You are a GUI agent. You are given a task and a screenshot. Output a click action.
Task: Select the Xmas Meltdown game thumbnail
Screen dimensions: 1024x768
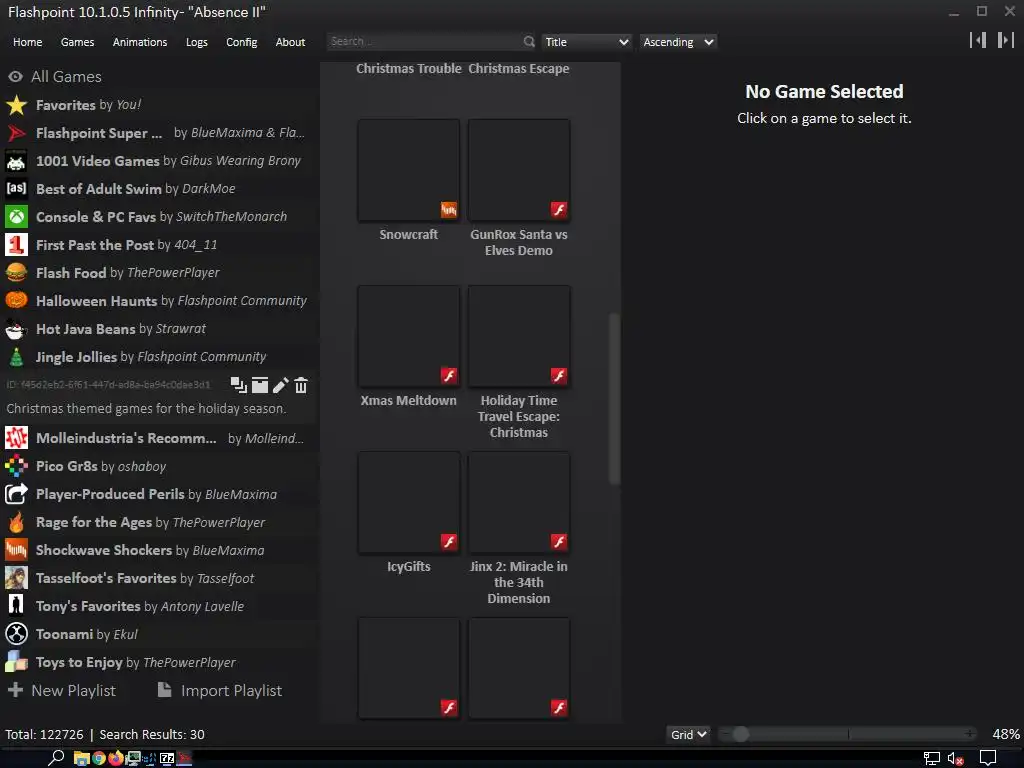pos(409,336)
